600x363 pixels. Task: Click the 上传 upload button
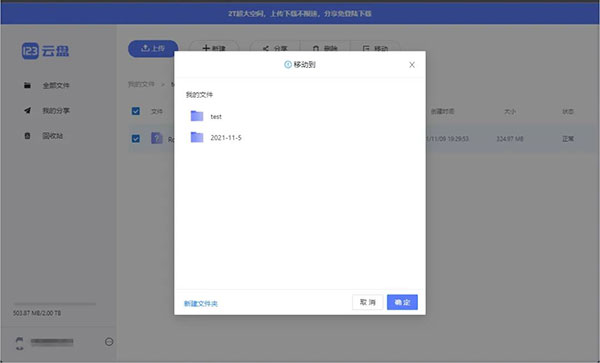153,49
